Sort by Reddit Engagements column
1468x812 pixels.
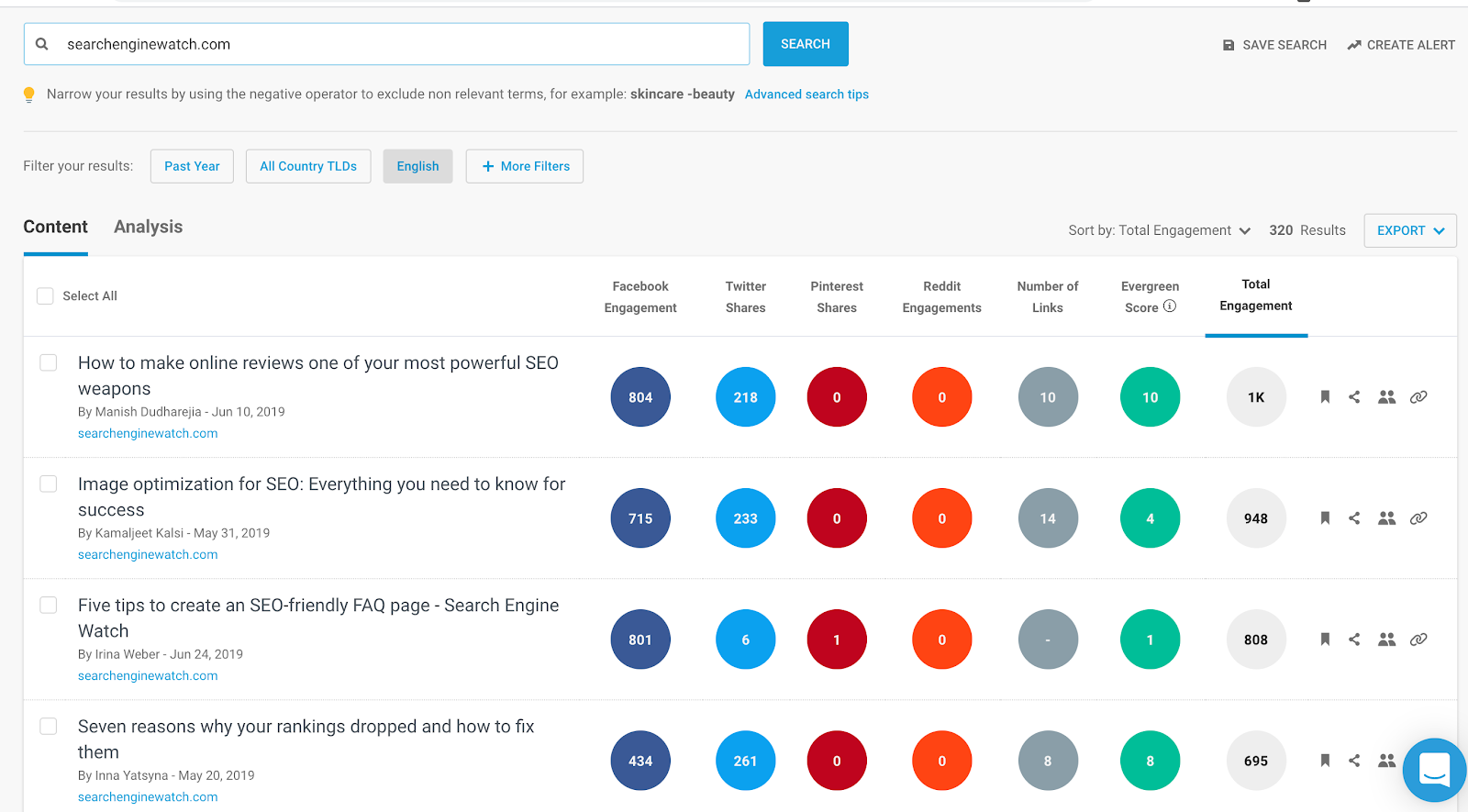[x=942, y=297]
